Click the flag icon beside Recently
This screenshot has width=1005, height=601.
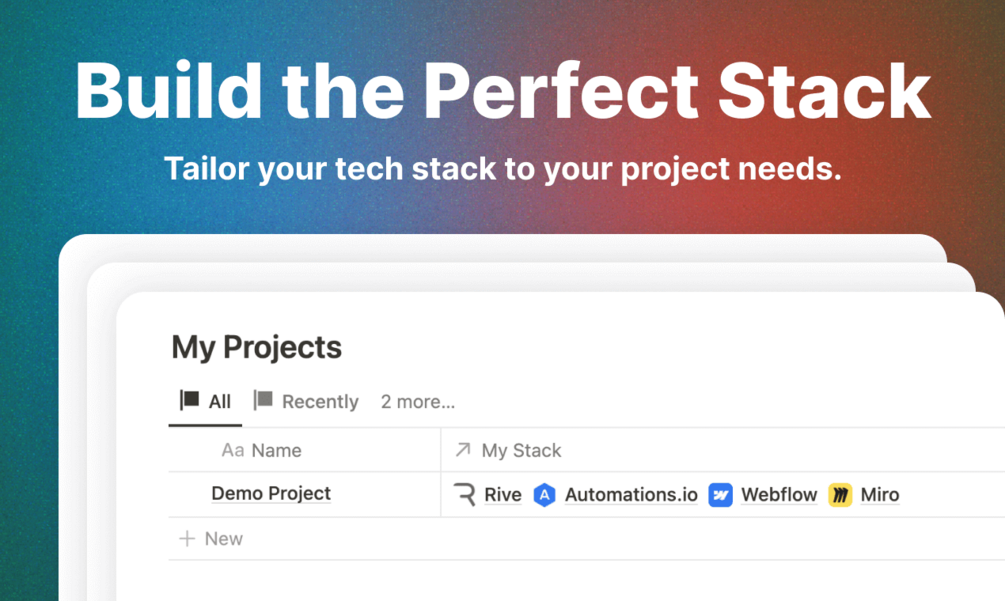(263, 401)
